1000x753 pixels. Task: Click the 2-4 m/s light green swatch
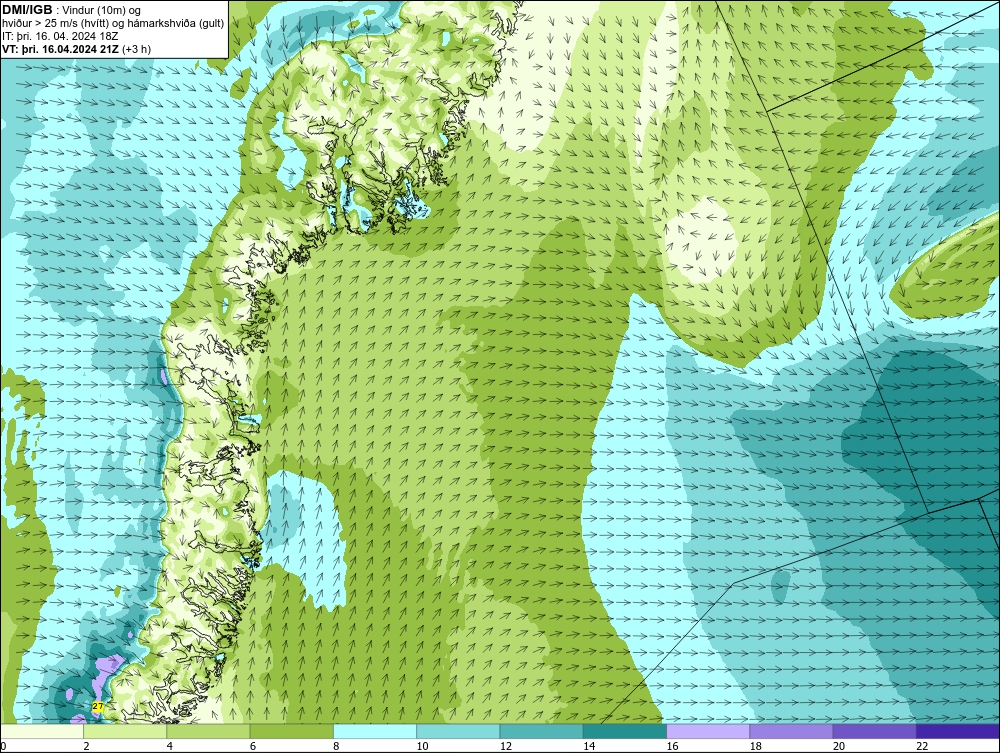(x=125, y=731)
